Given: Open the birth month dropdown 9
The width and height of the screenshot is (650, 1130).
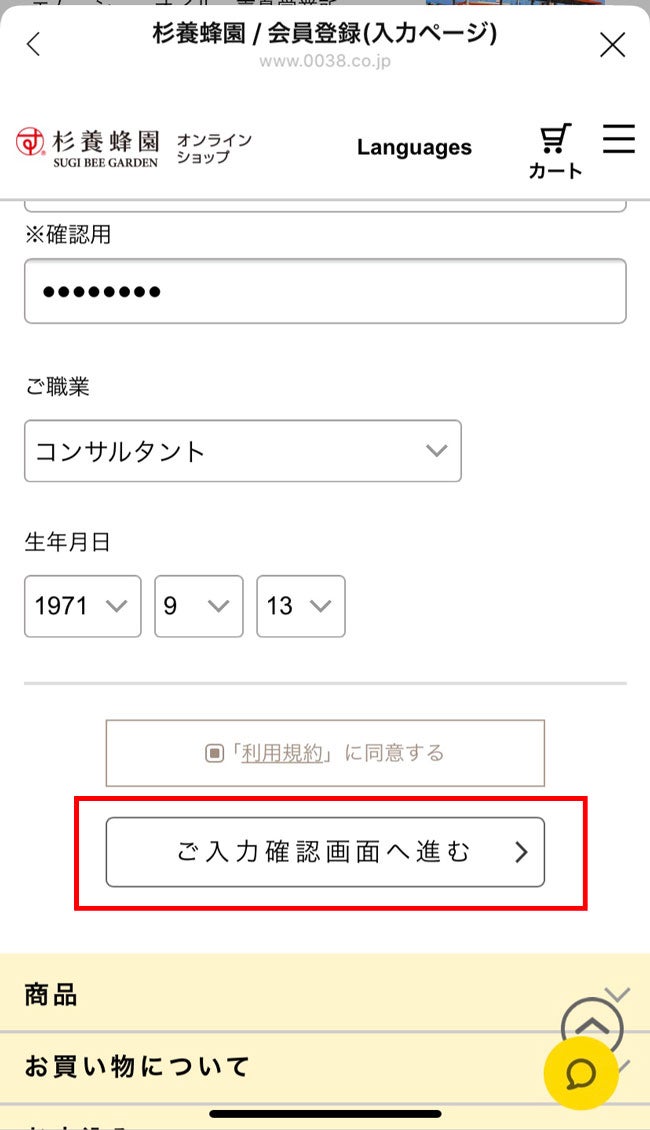Looking at the screenshot, I should pos(198,606).
